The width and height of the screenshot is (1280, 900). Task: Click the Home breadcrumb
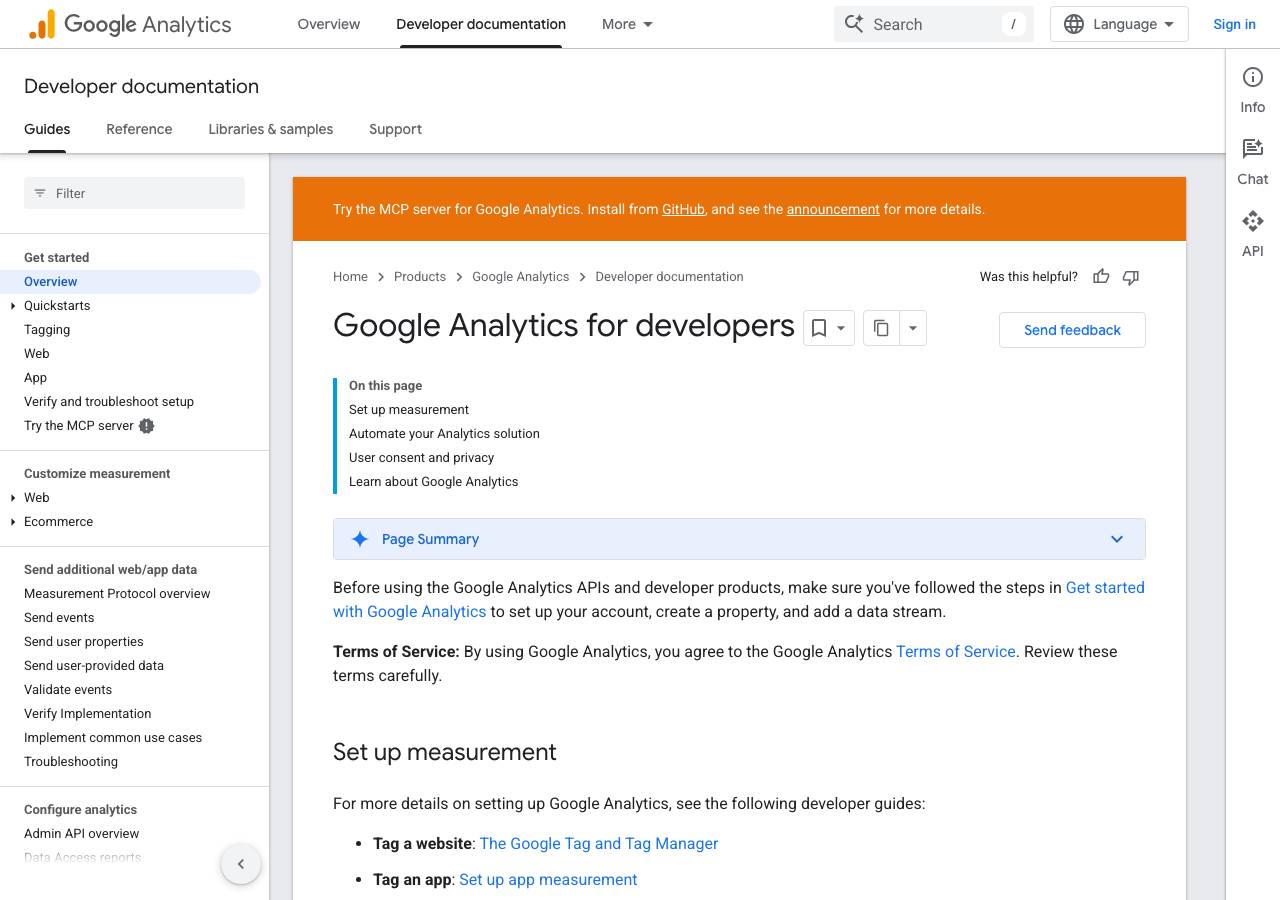click(350, 277)
